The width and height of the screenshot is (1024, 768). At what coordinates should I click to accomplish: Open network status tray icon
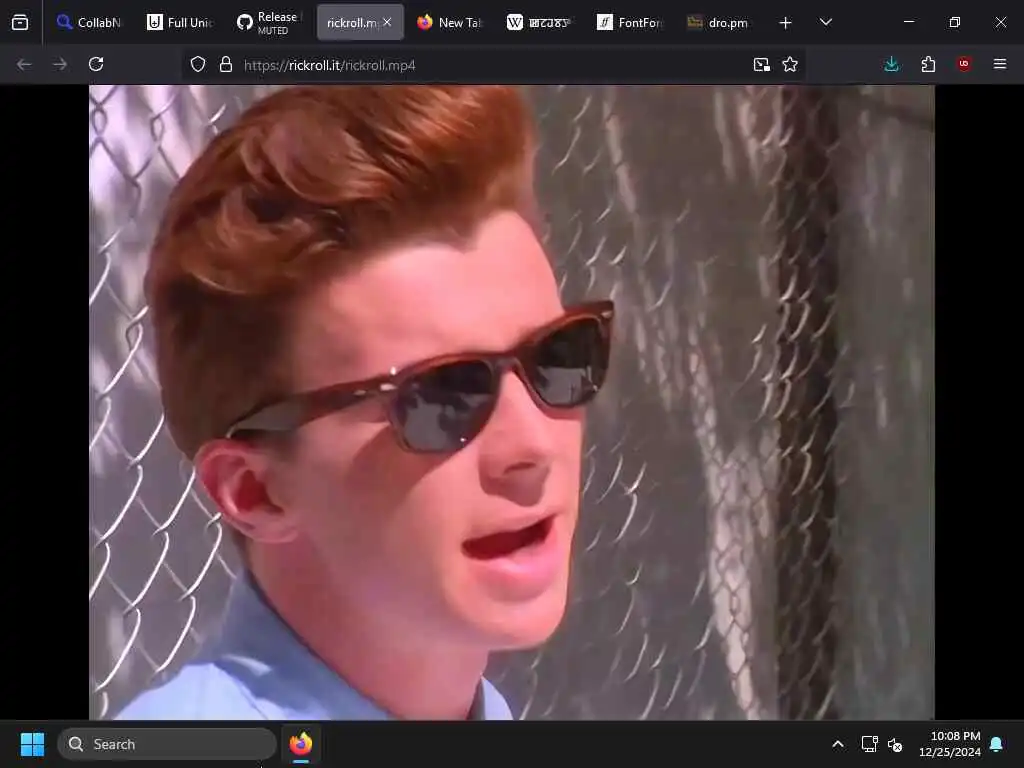click(x=869, y=744)
